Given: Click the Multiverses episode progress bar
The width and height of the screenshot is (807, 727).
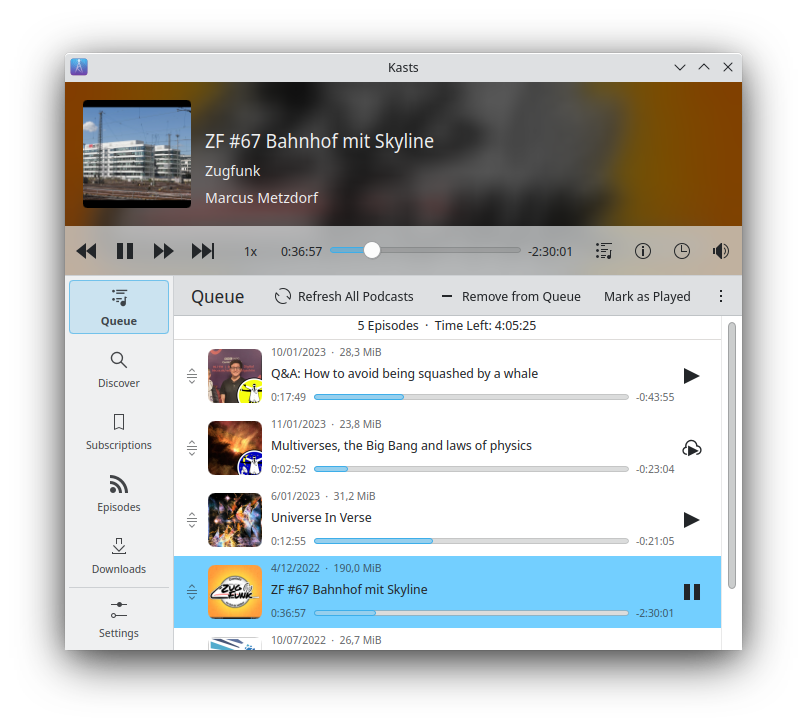Looking at the screenshot, I should (471, 469).
